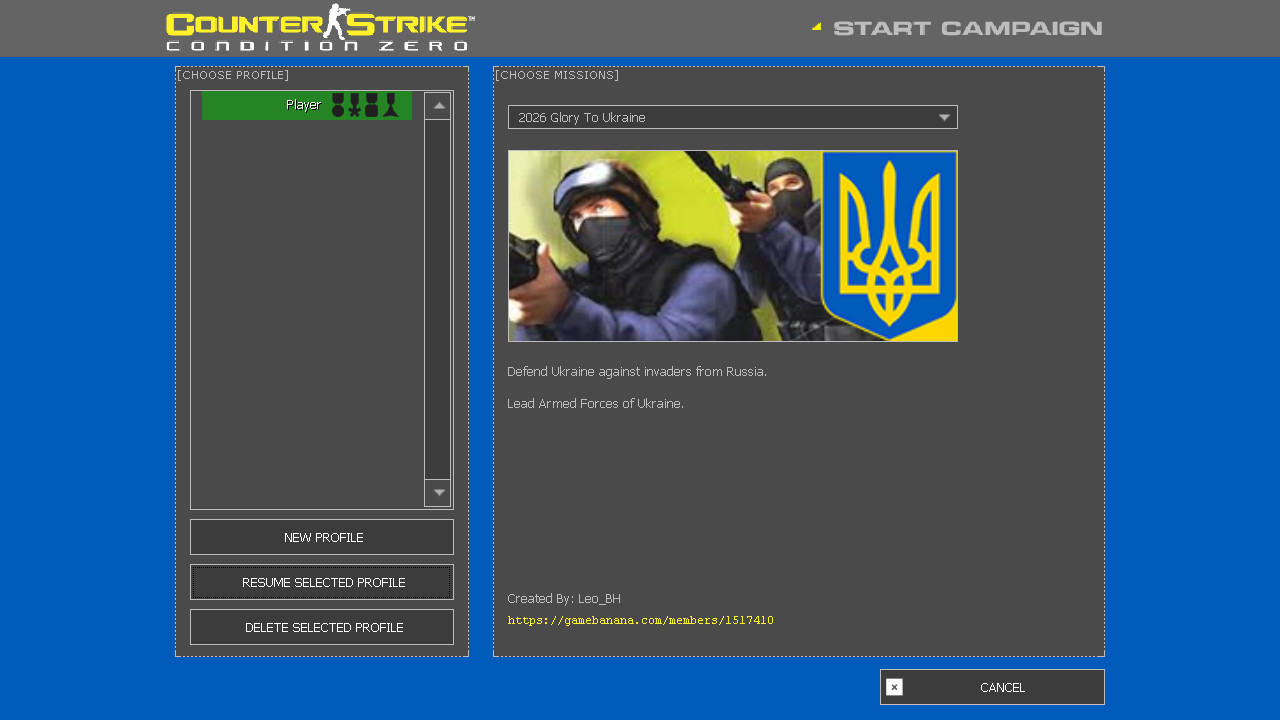1280x720 pixels.
Task: Click the profile list scroll down arrow
Action: tap(438, 493)
